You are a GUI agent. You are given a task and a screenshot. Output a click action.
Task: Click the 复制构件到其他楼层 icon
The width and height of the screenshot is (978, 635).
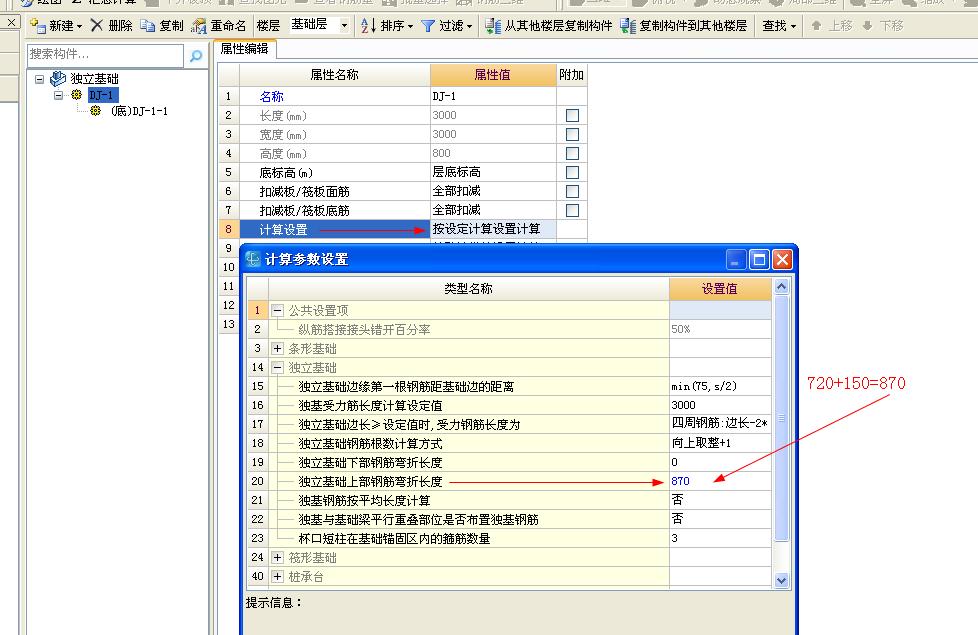628,26
